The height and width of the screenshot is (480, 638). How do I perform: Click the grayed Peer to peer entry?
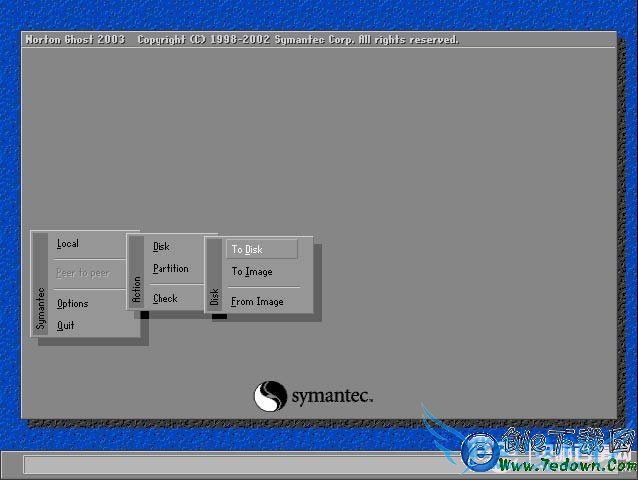click(x=83, y=273)
